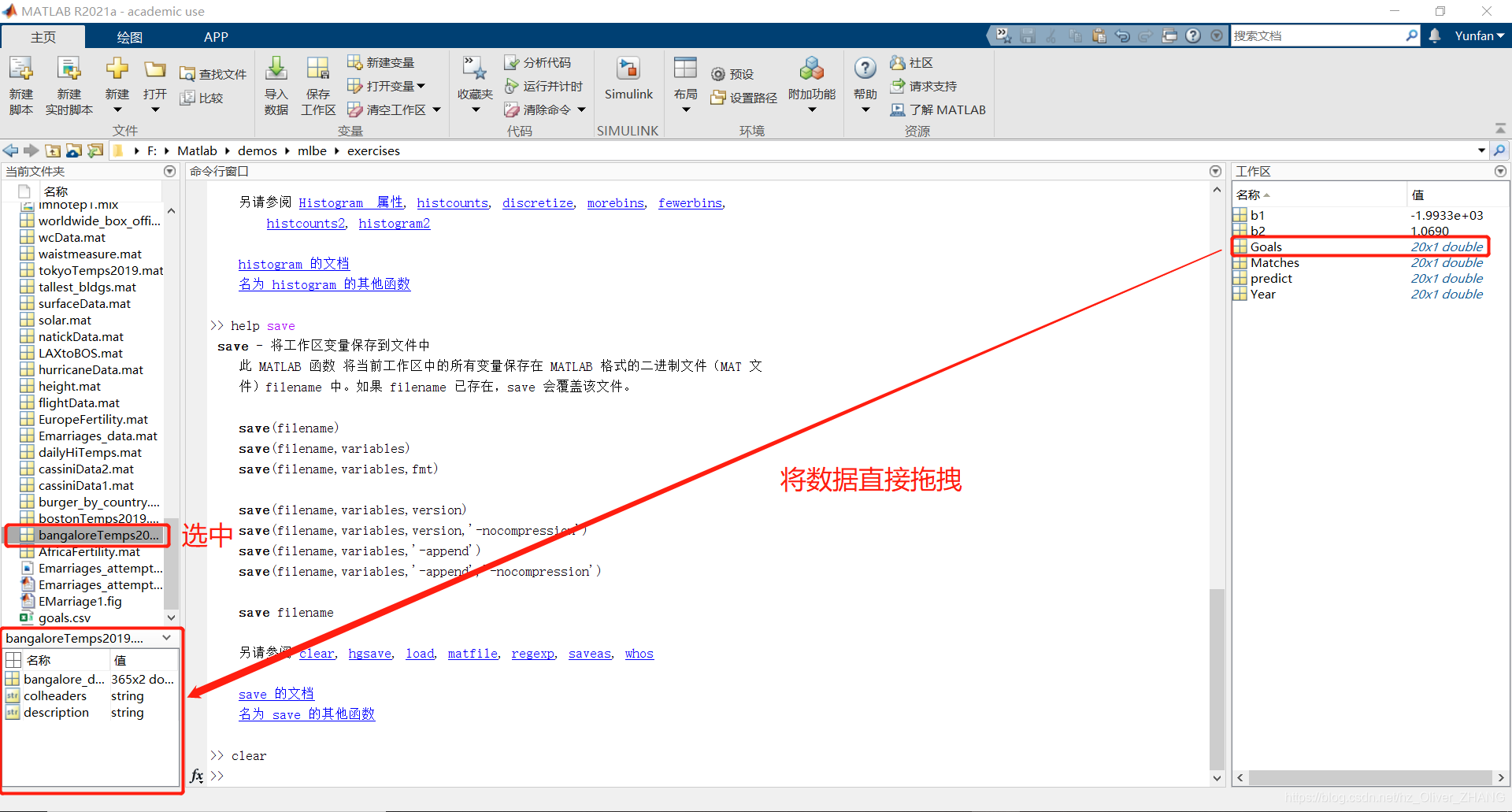
Task: Go up one folder level
Action: click(x=53, y=150)
